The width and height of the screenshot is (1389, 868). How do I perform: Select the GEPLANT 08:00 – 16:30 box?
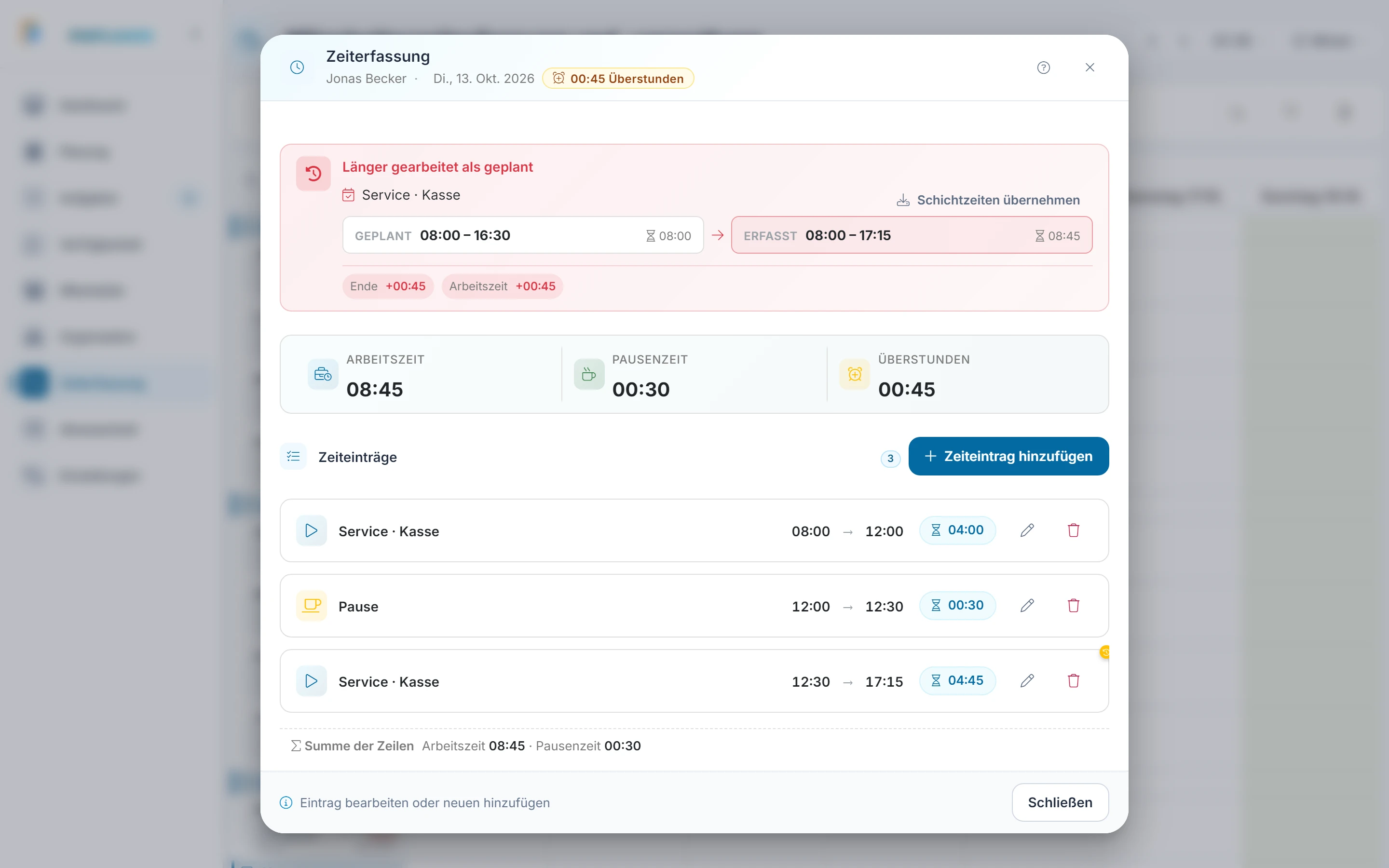[523, 235]
